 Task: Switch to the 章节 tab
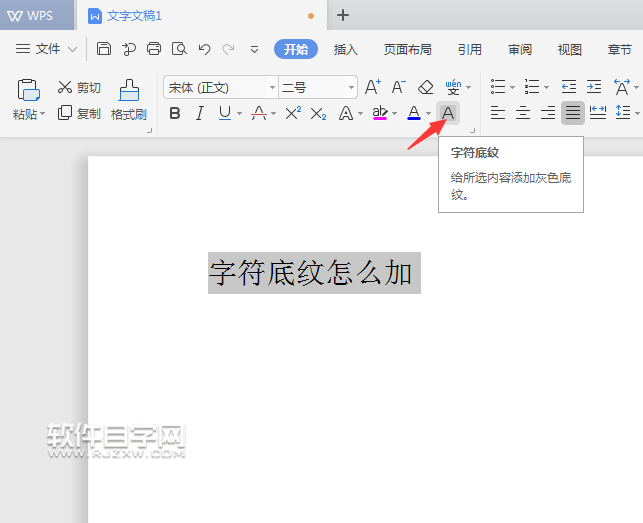(x=620, y=50)
